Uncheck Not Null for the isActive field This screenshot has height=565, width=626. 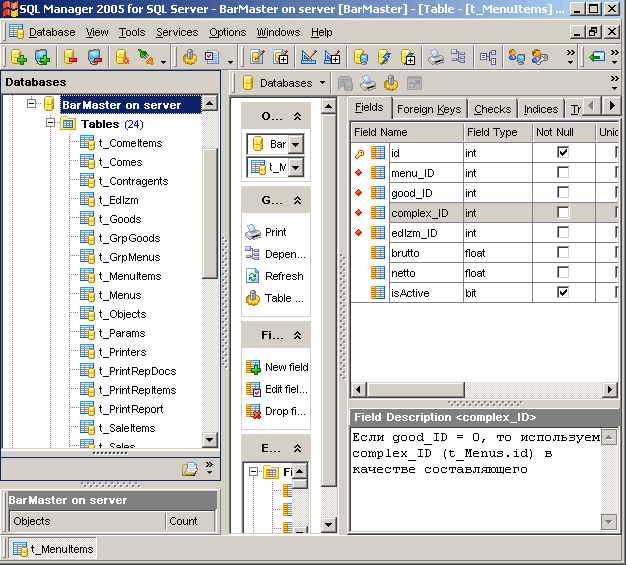(563, 292)
